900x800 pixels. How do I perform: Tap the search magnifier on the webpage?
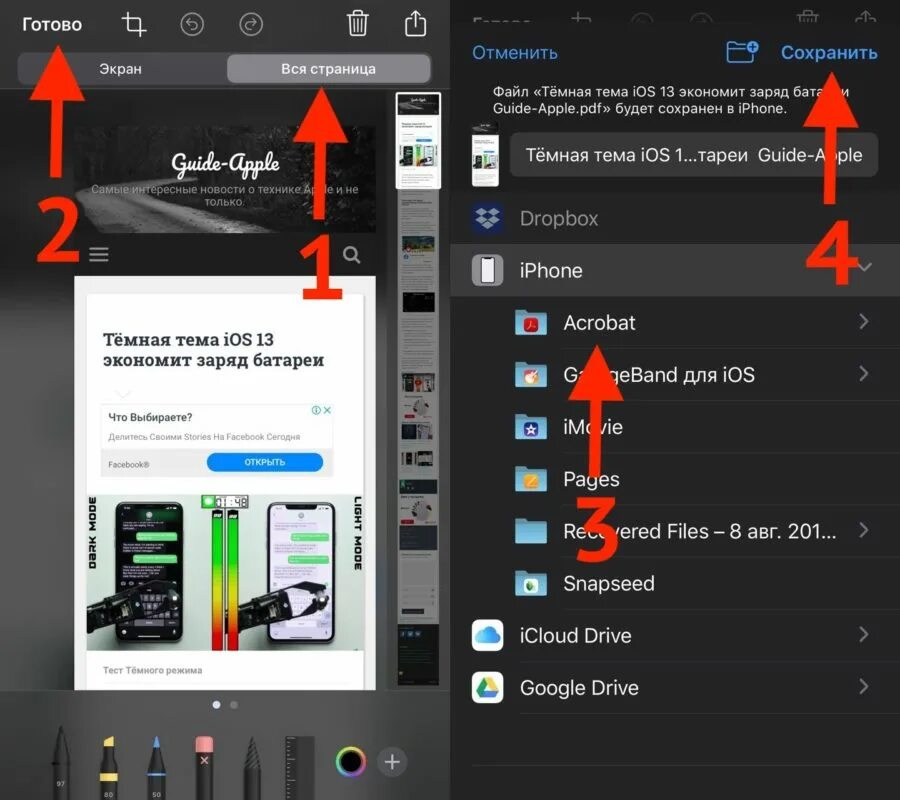point(351,254)
